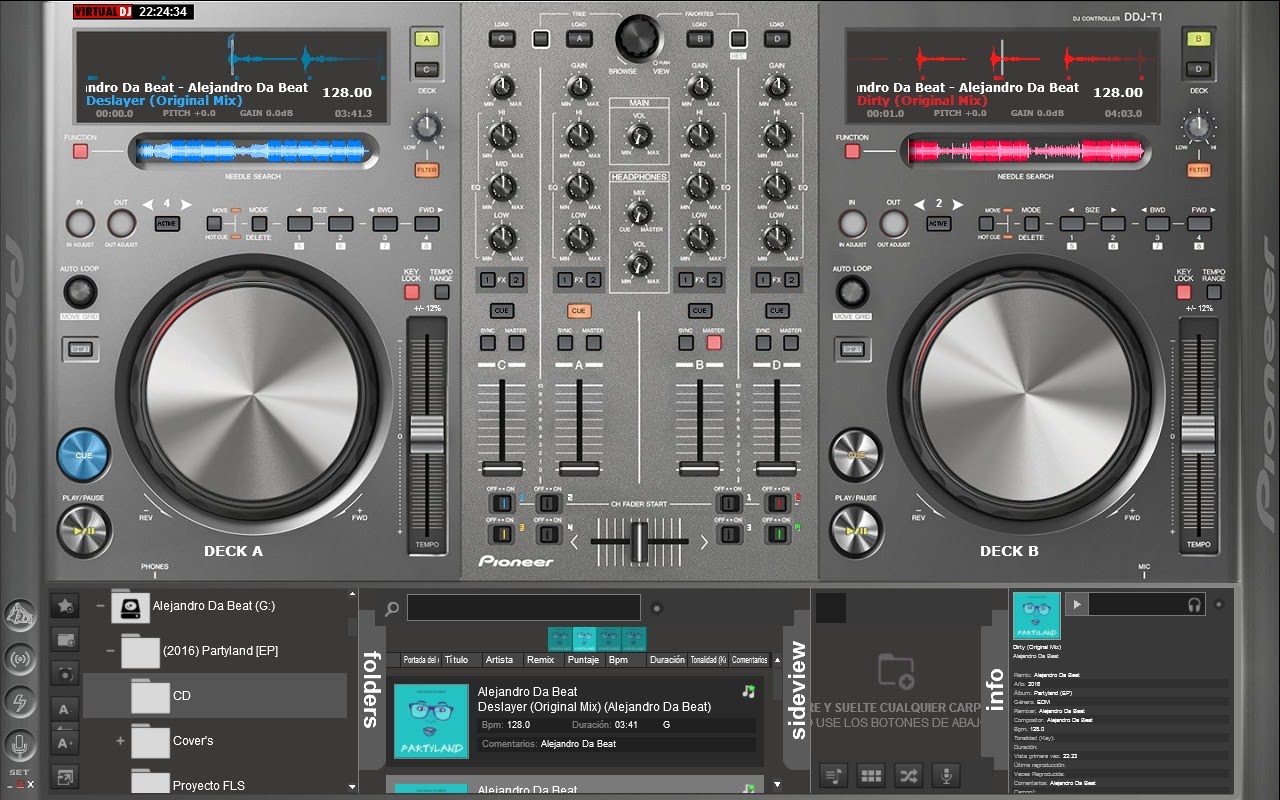
Task: Click the favorites star icon in browser sidebar
Action: tap(65, 606)
